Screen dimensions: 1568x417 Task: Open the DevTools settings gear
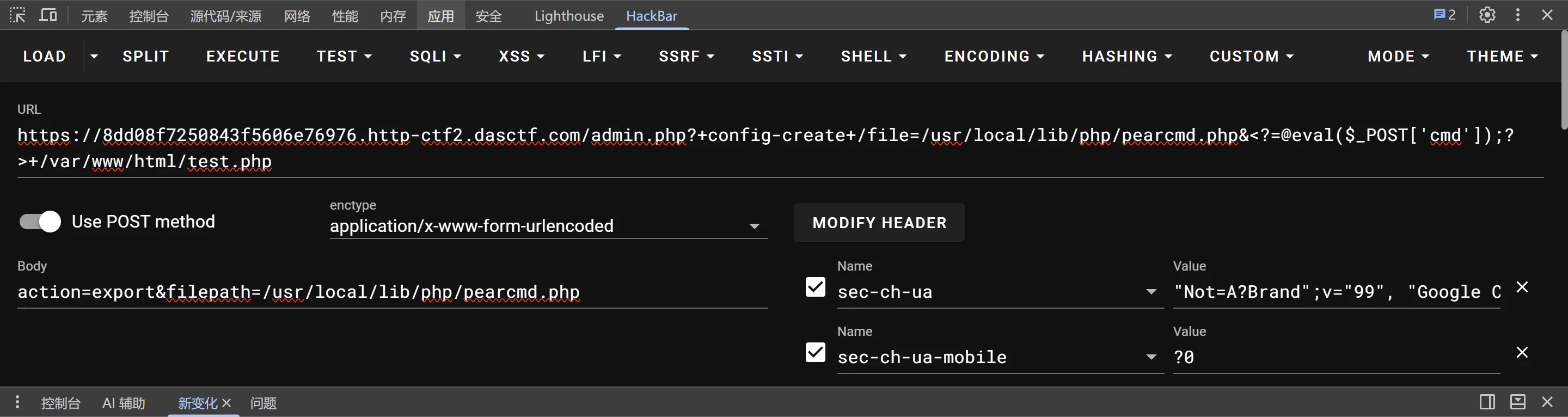tap(1487, 15)
